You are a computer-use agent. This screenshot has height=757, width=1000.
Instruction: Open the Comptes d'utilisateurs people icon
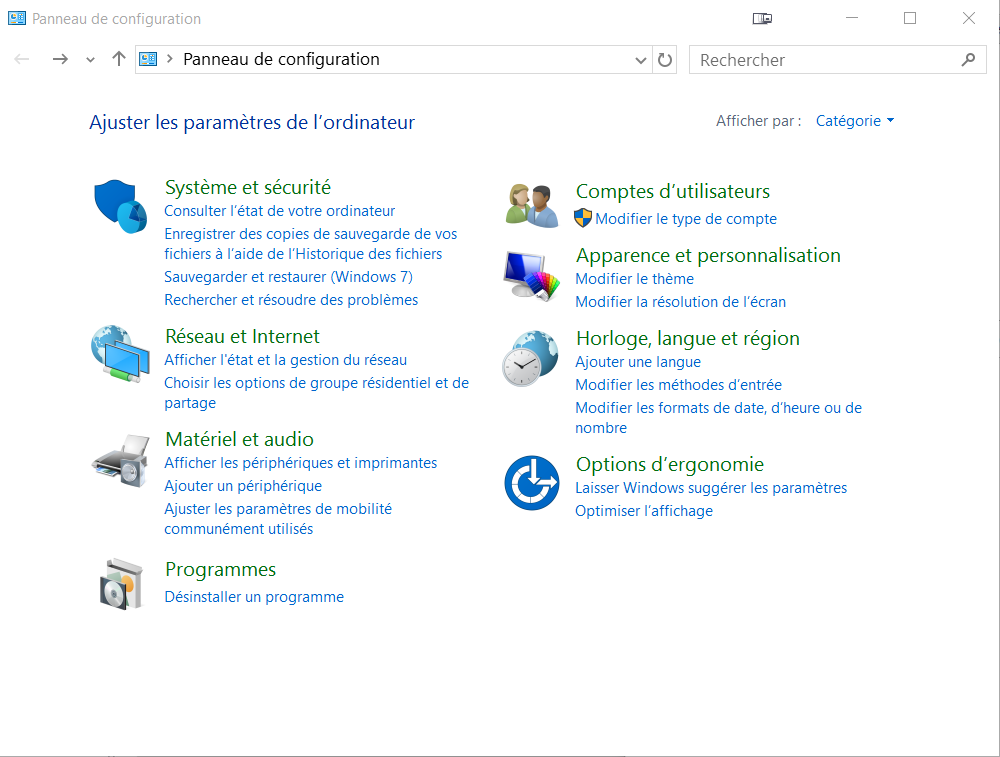(532, 205)
